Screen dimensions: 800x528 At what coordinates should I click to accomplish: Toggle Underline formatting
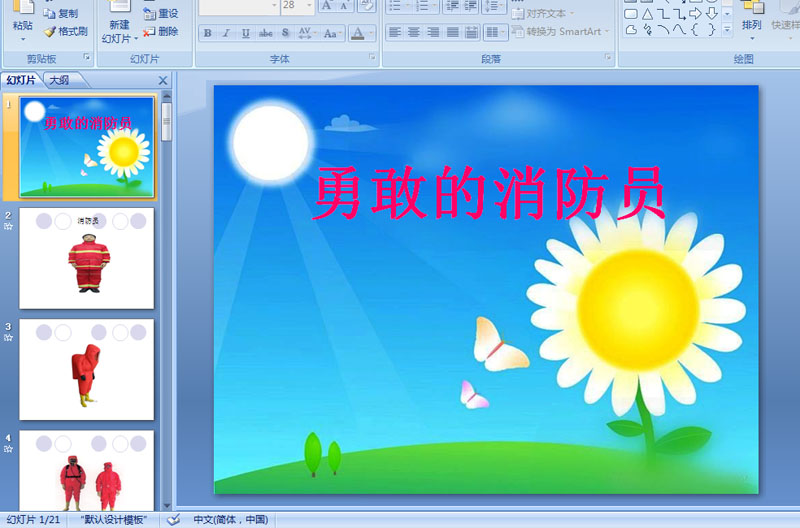point(245,33)
